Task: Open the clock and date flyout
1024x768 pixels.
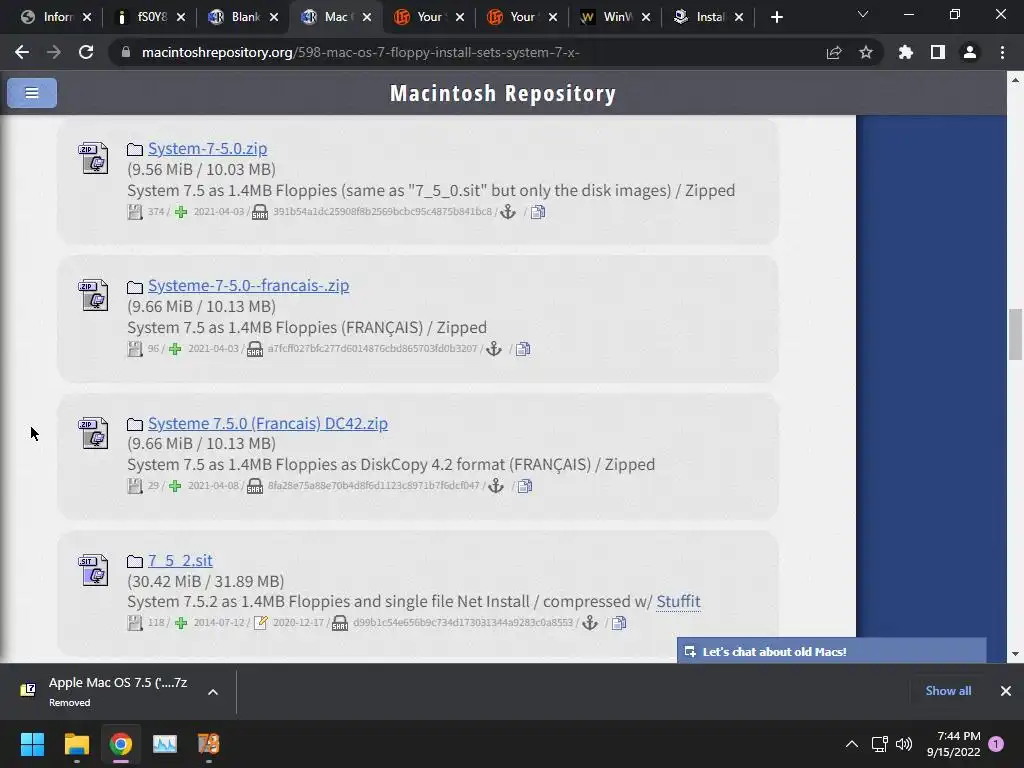Action: [x=953, y=744]
